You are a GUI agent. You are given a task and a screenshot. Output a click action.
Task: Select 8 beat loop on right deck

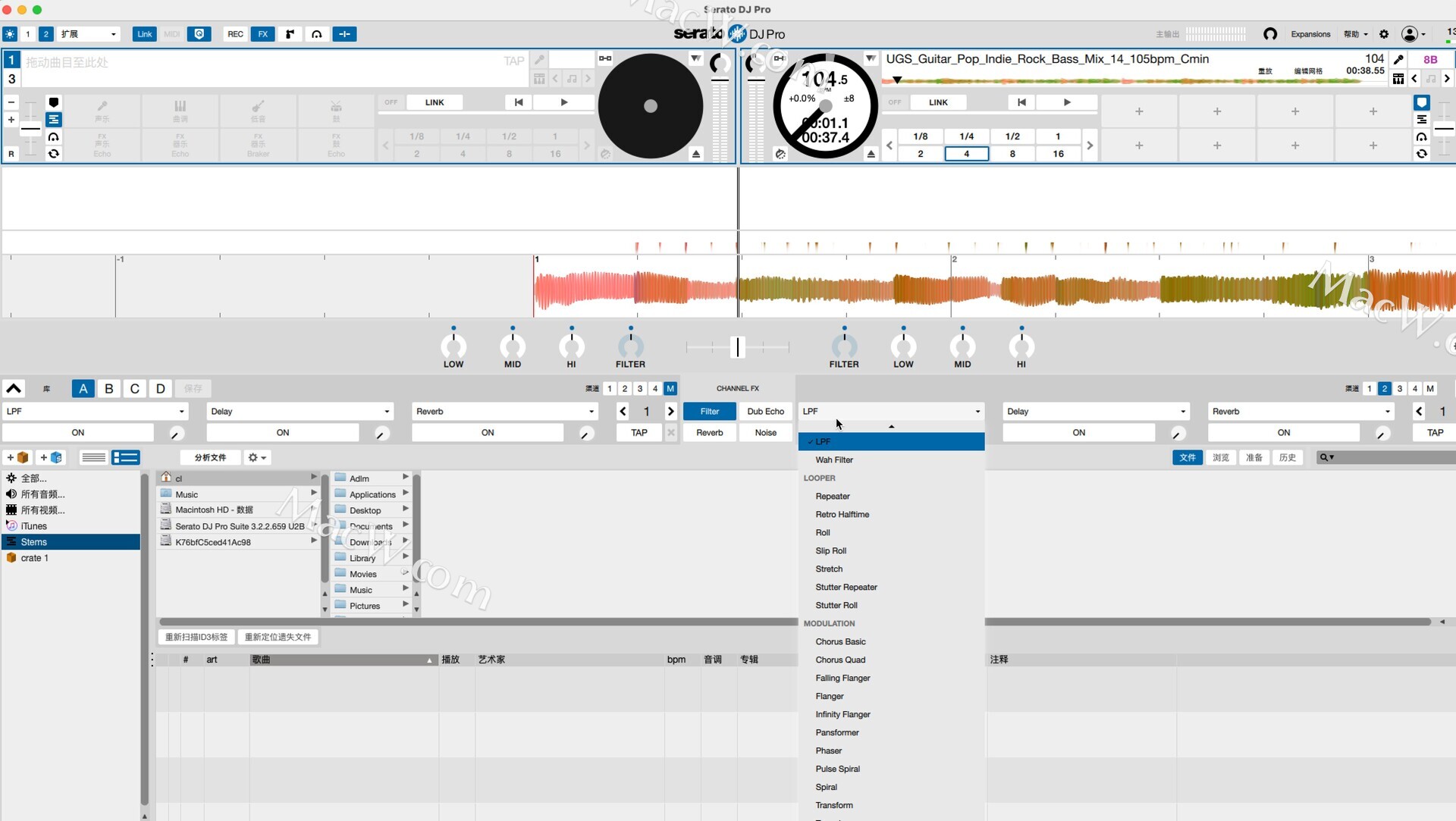(1012, 154)
